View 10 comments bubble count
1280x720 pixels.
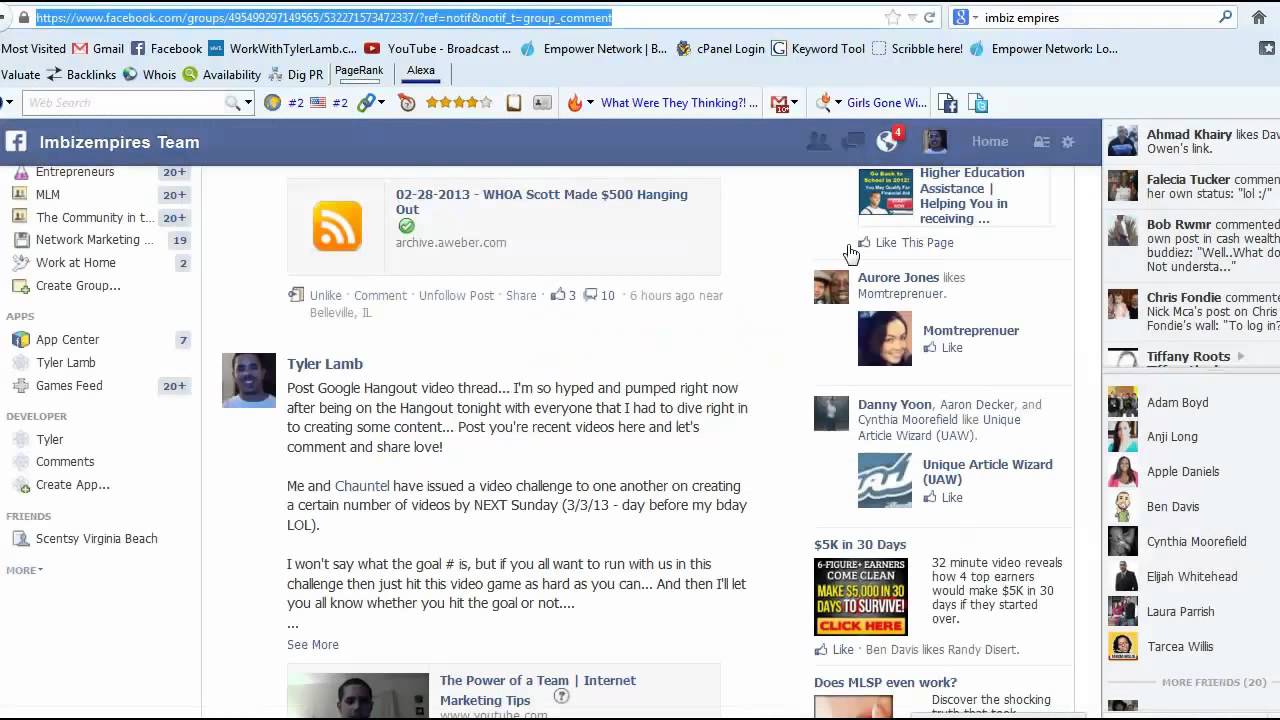click(599, 295)
